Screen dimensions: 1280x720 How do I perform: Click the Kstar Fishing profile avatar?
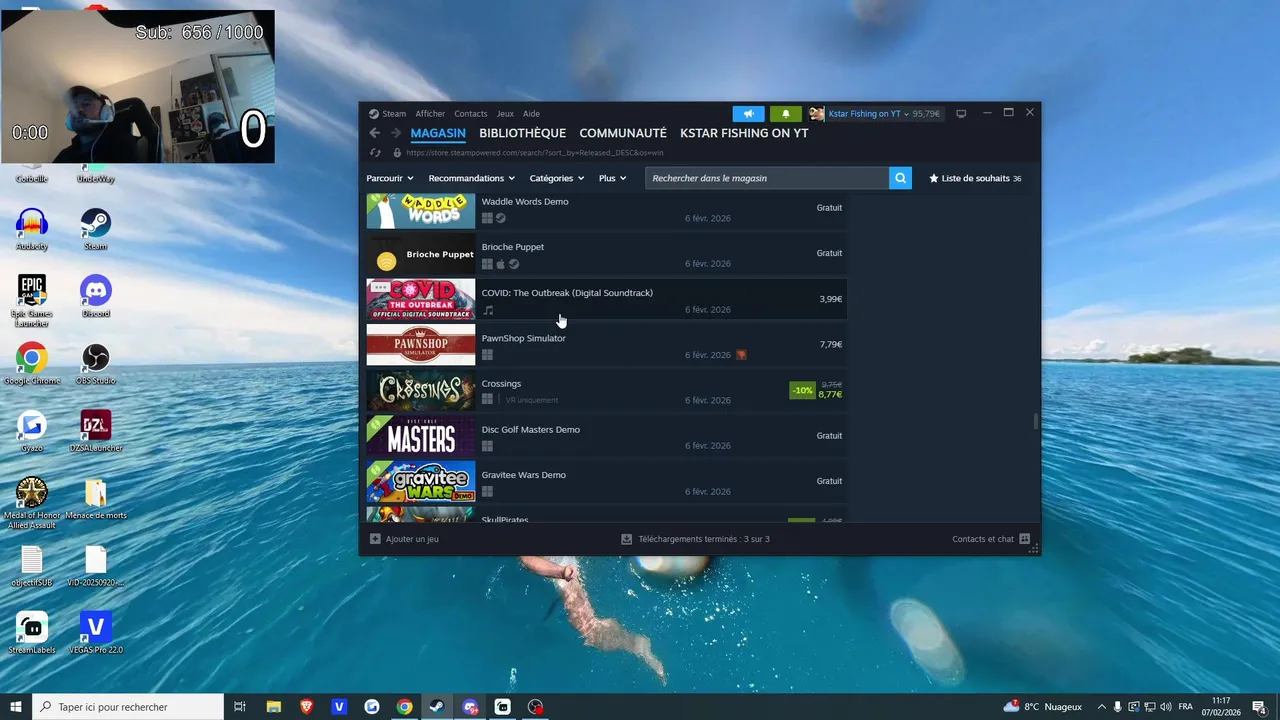(x=817, y=114)
